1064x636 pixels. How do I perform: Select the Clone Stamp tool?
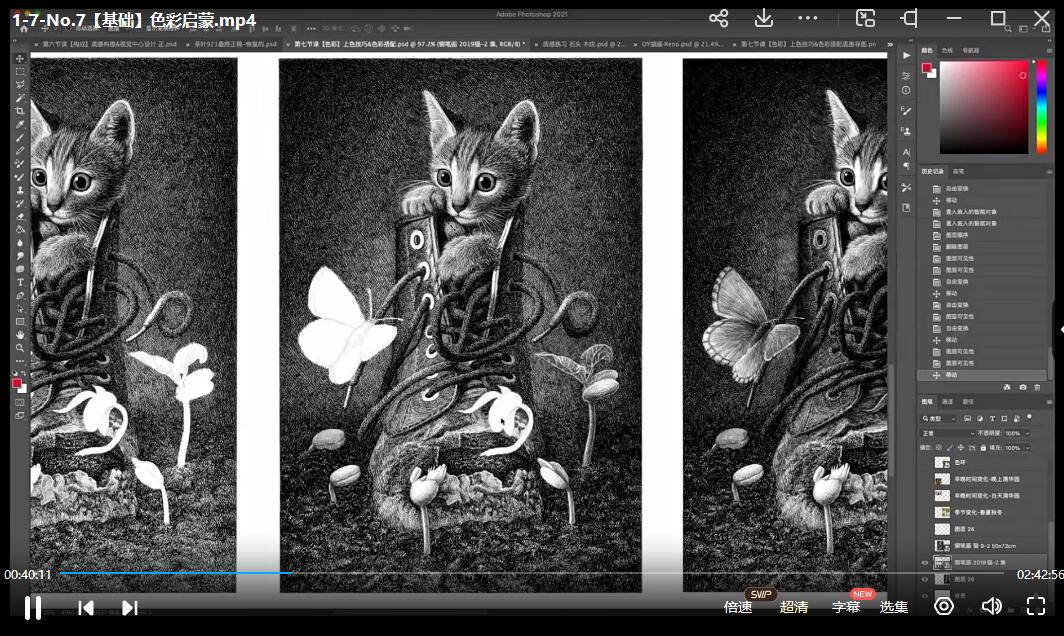(20, 190)
